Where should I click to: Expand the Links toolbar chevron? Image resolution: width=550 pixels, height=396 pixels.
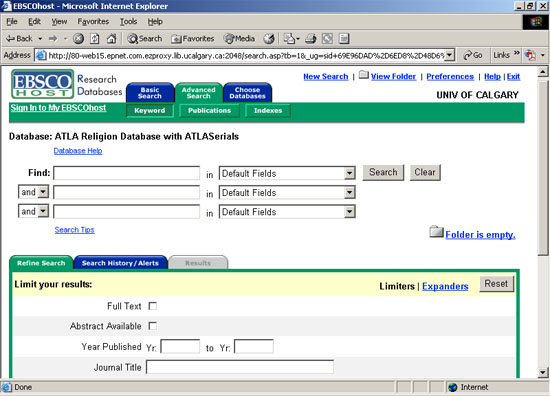pyautogui.click(x=517, y=53)
